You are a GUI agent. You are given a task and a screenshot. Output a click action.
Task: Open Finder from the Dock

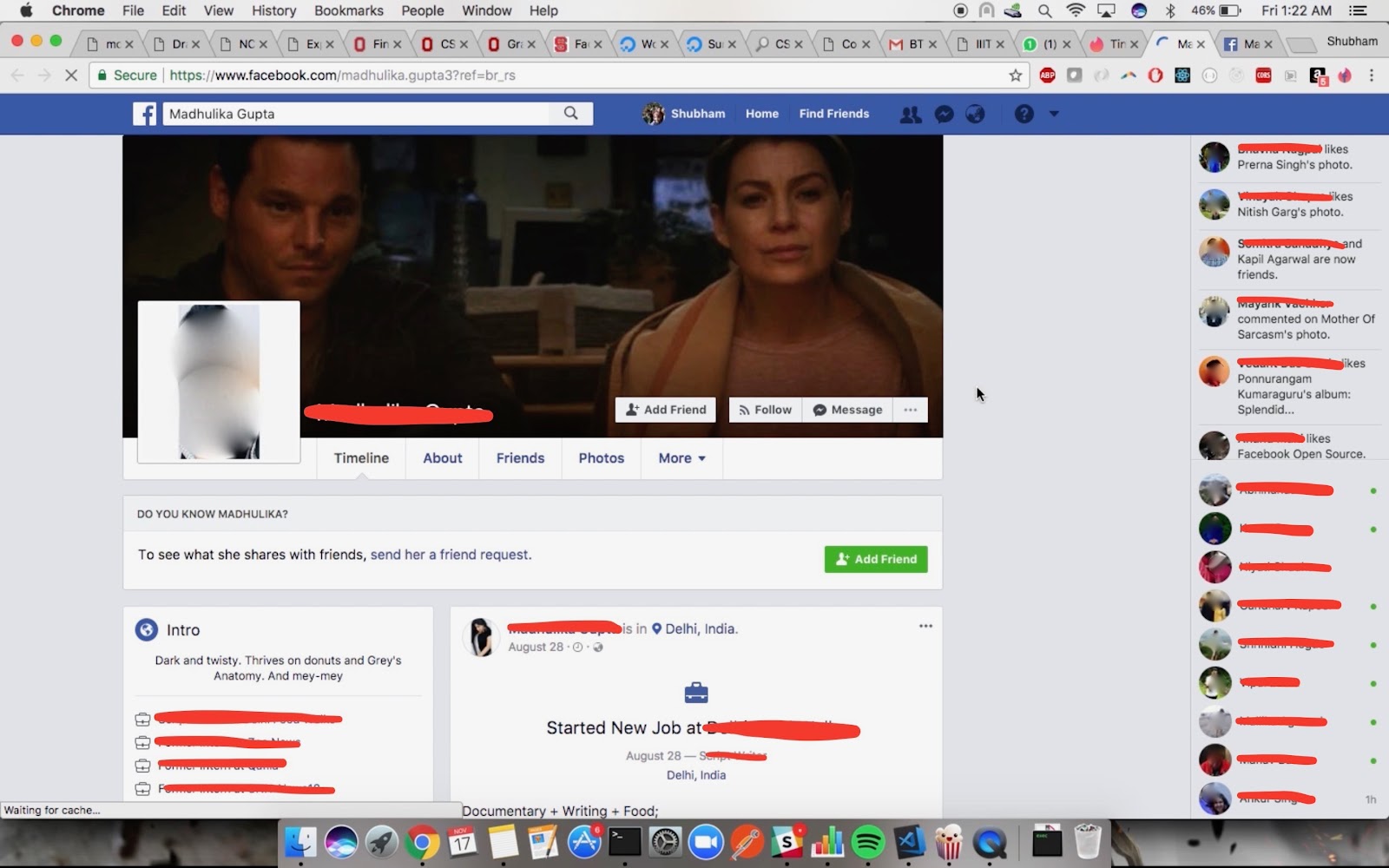coord(301,842)
